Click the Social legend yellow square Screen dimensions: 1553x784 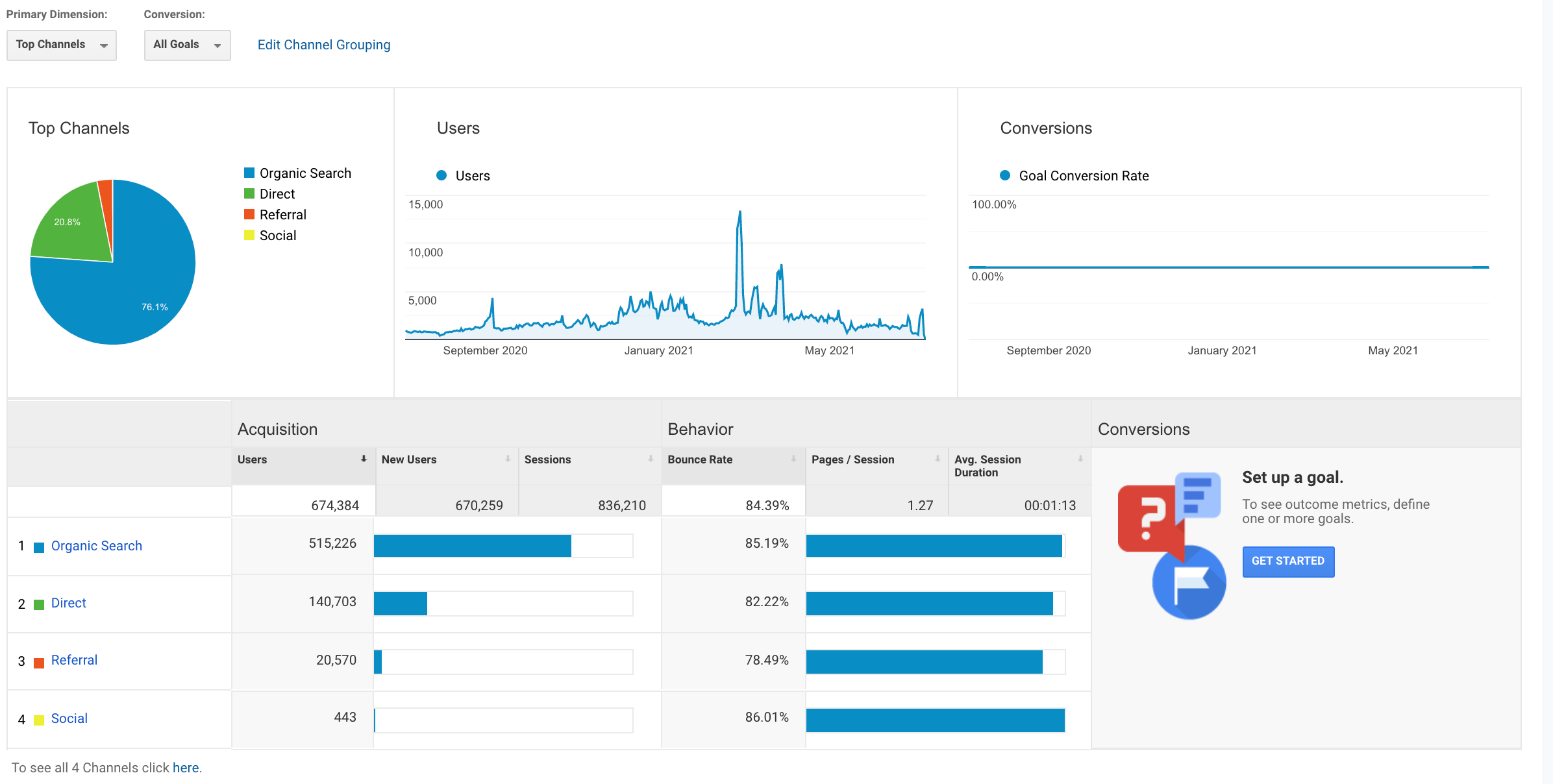tap(249, 235)
